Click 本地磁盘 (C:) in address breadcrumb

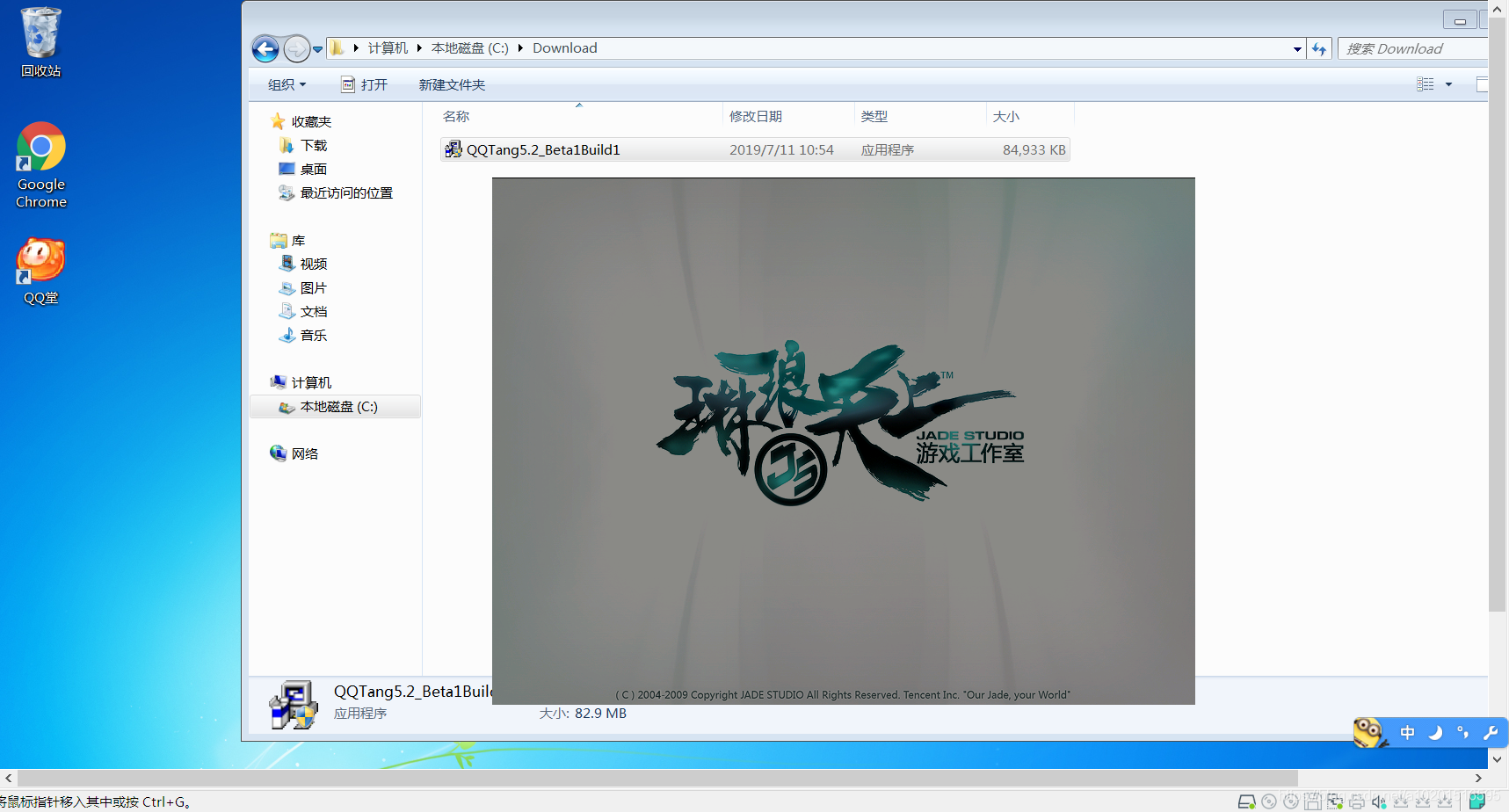[470, 48]
